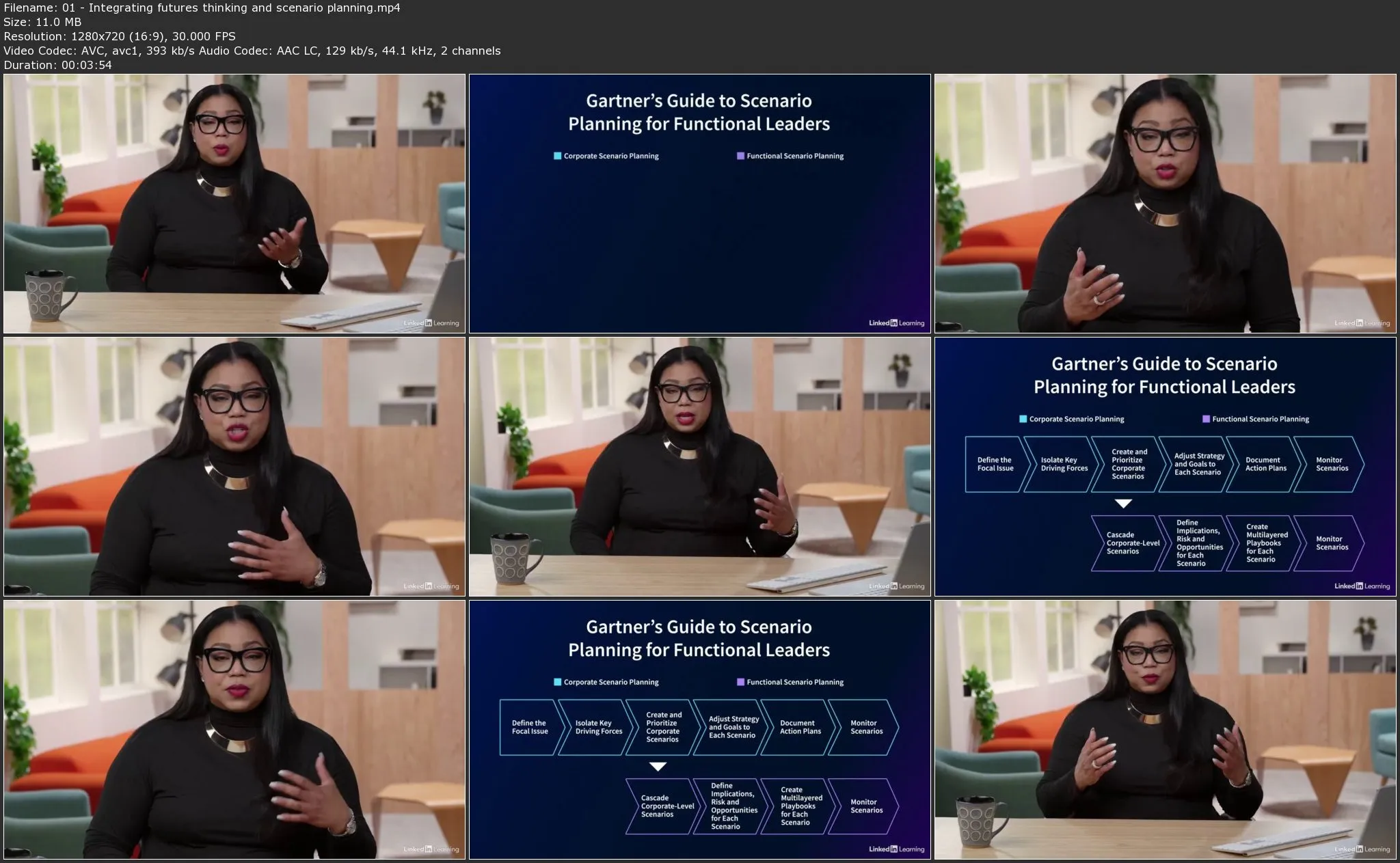Click the purple Functional square on legend-only slide

tap(740, 156)
